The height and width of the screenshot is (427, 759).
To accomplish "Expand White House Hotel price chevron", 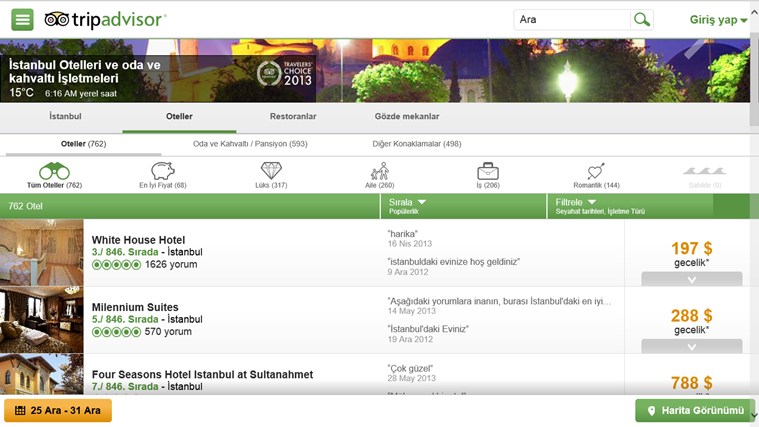I will [x=692, y=279].
